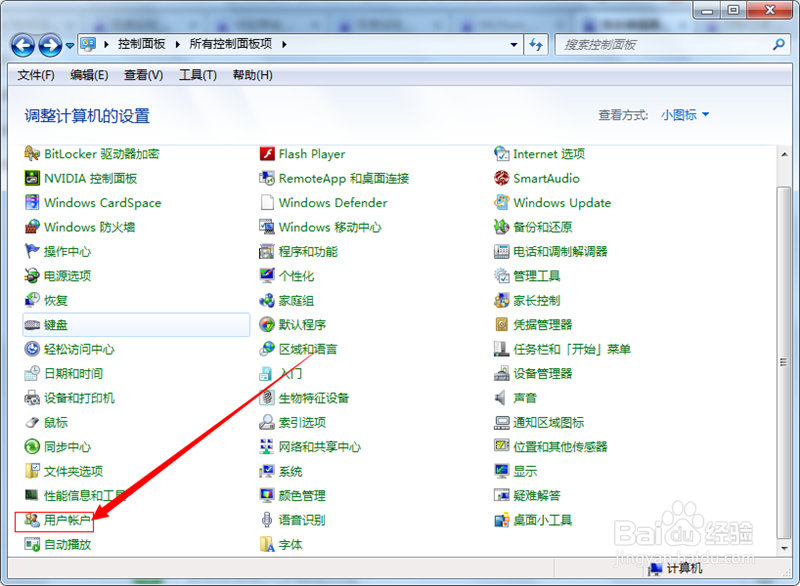This screenshot has height=586, width=800.
Task: Open the 凭据管理器 icon
Action: click(x=502, y=324)
